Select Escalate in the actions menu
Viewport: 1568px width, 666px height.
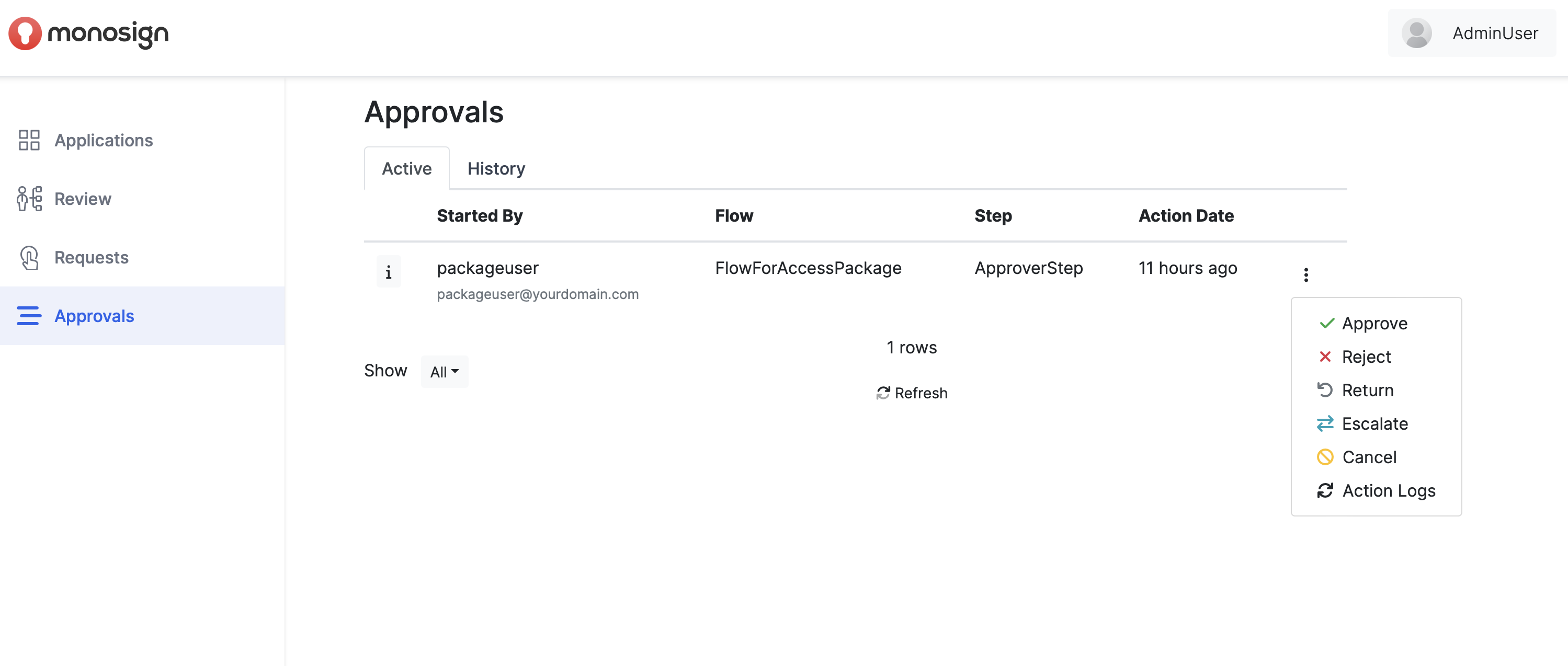tap(1374, 424)
